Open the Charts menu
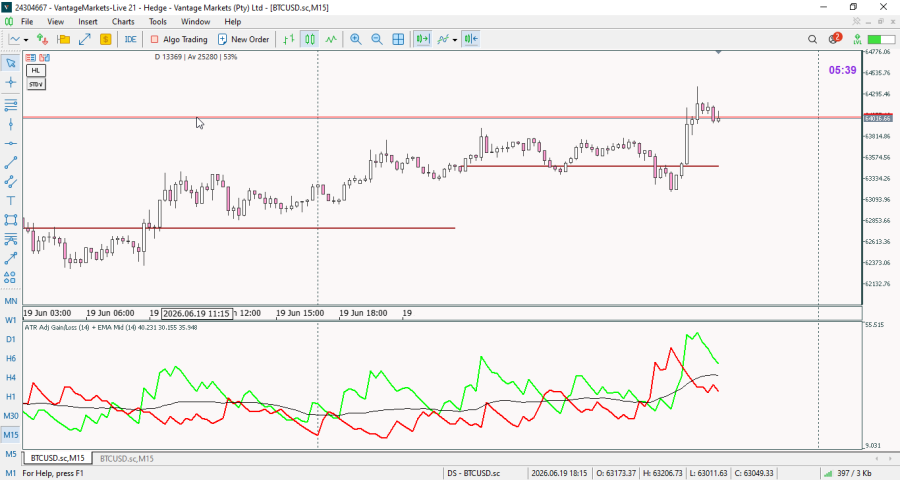Viewport: 900px width, 480px height. (x=123, y=22)
